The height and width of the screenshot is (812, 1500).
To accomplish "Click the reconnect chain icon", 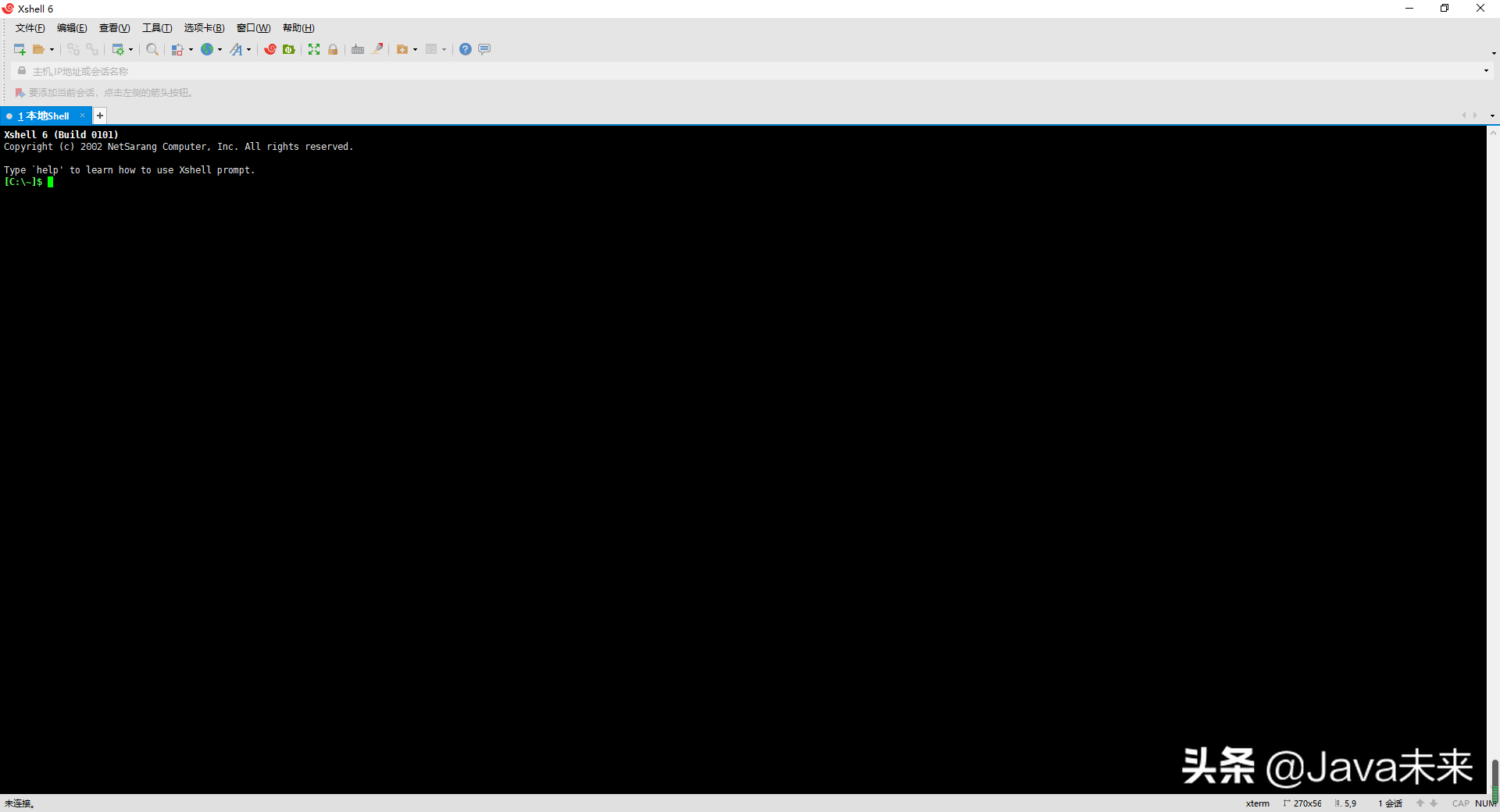I will pos(92,49).
